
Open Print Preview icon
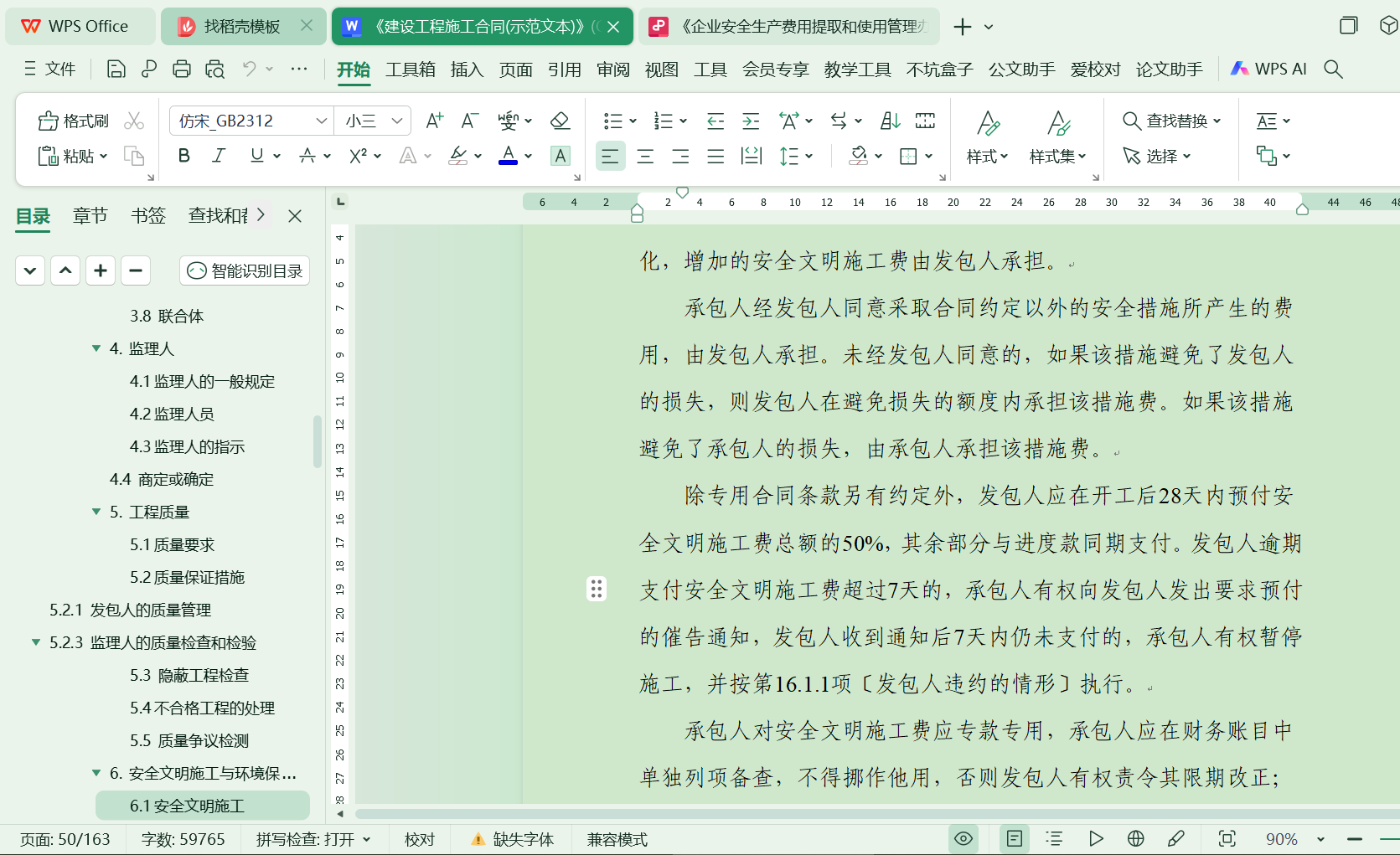pos(214,69)
